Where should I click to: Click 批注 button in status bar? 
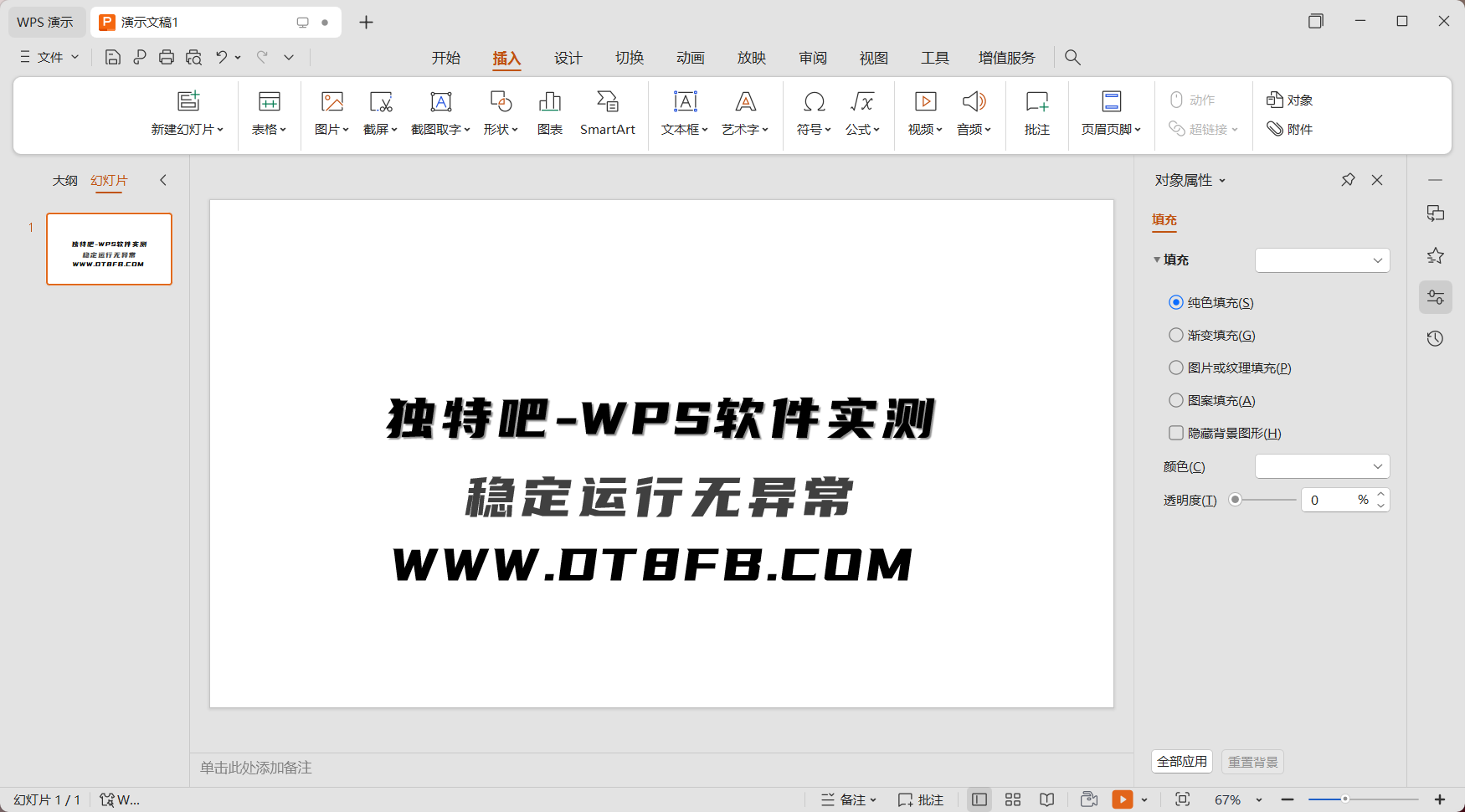tap(920, 799)
